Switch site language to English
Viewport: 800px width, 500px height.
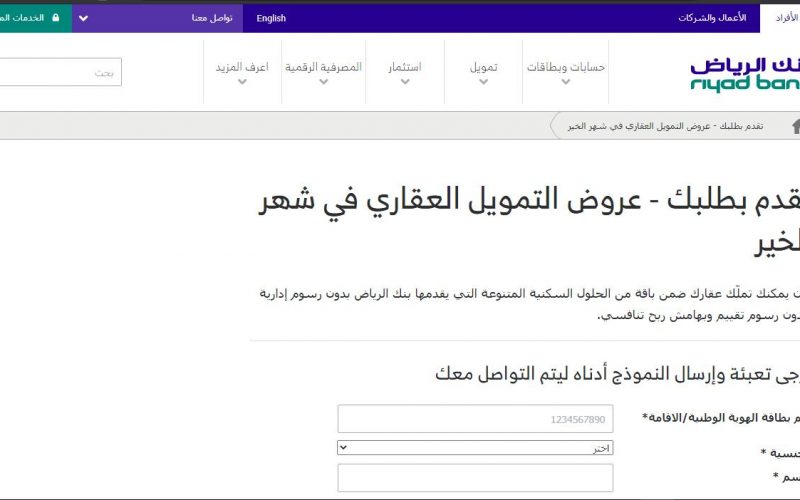pos(271,18)
